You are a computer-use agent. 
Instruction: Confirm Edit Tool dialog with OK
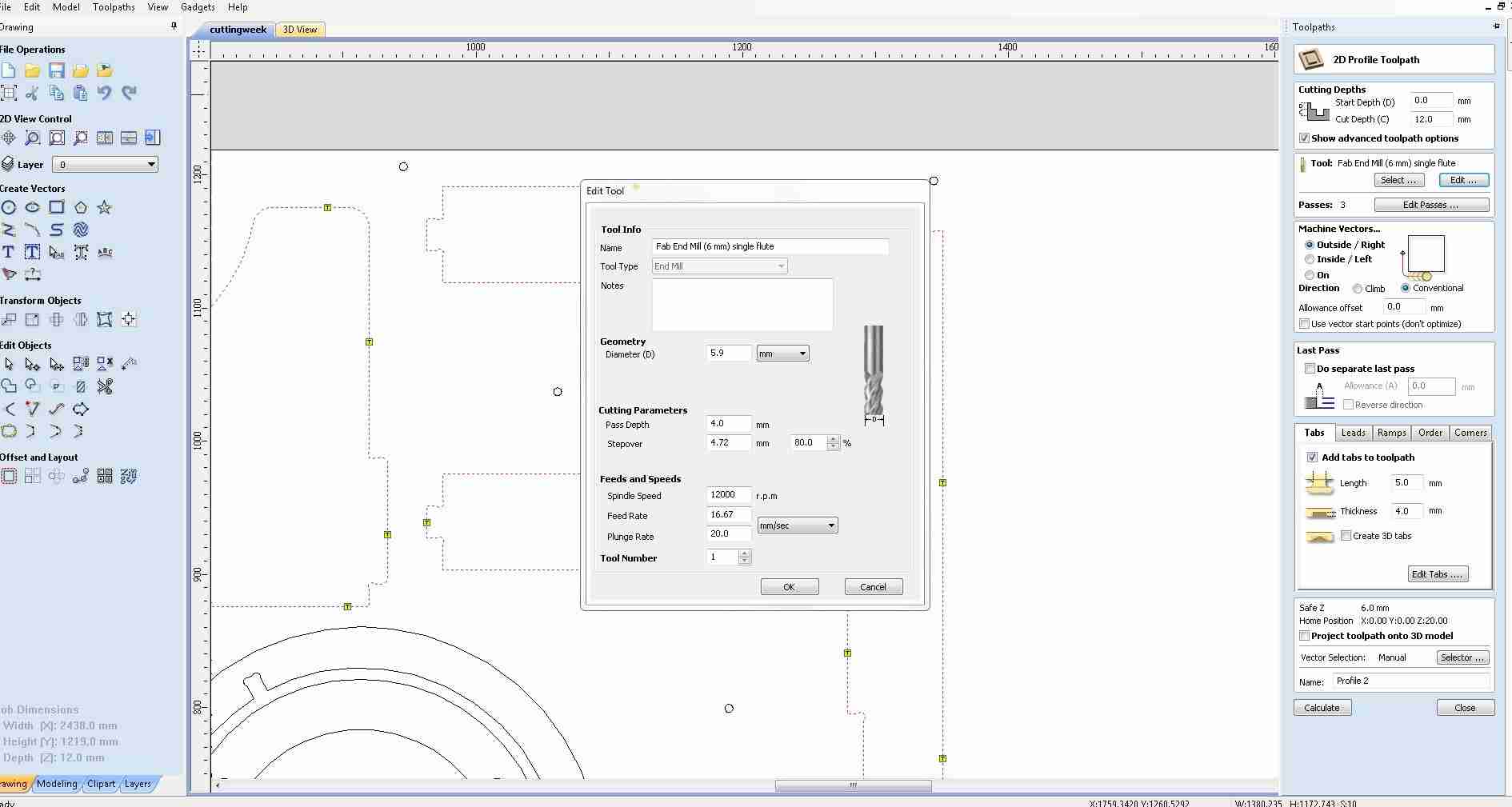tap(790, 587)
